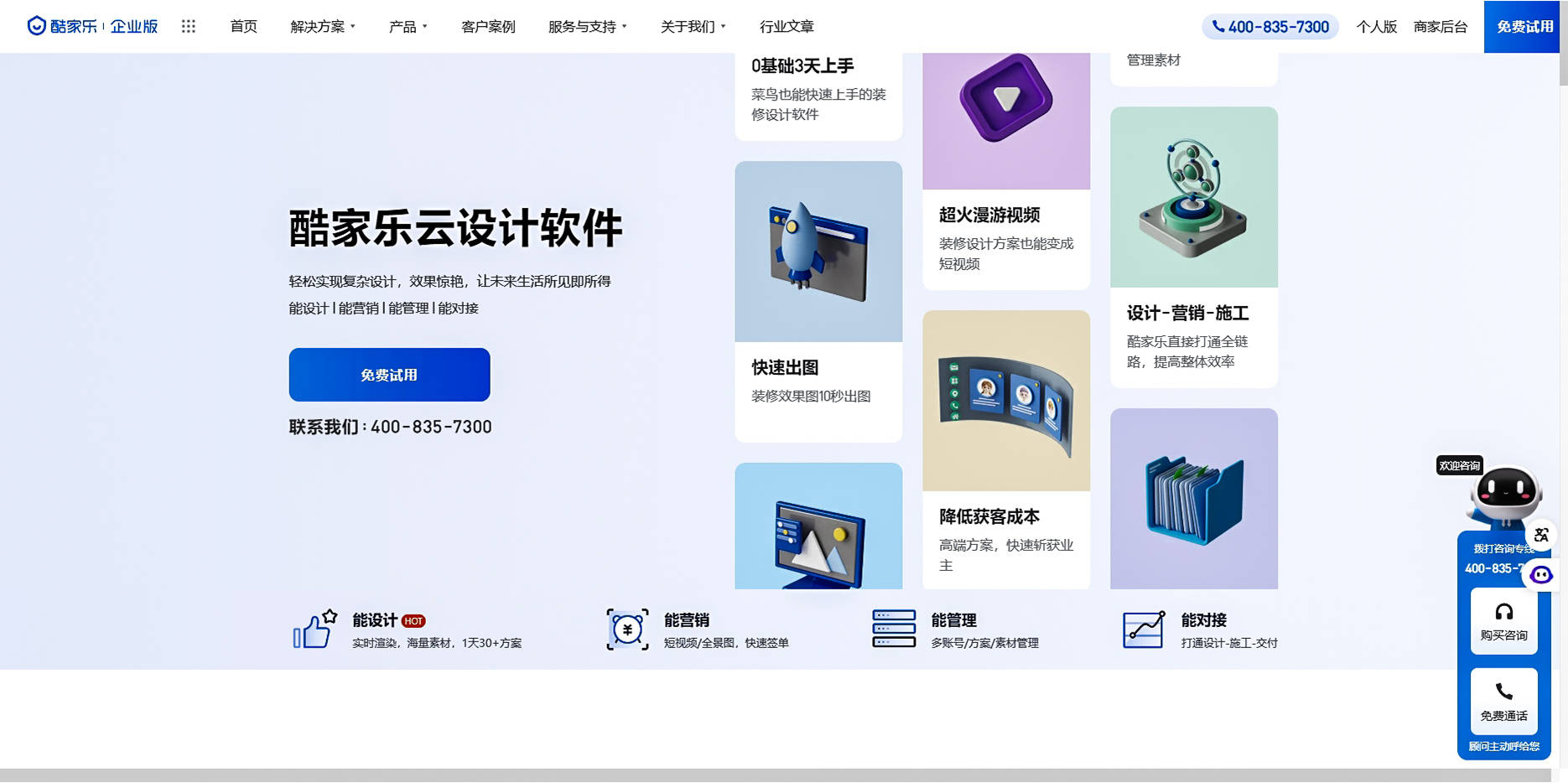1568x783 pixels.
Task: Click the 顾问主动呼给您 text at sidebar bottom
Action: [x=1504, y=746]
